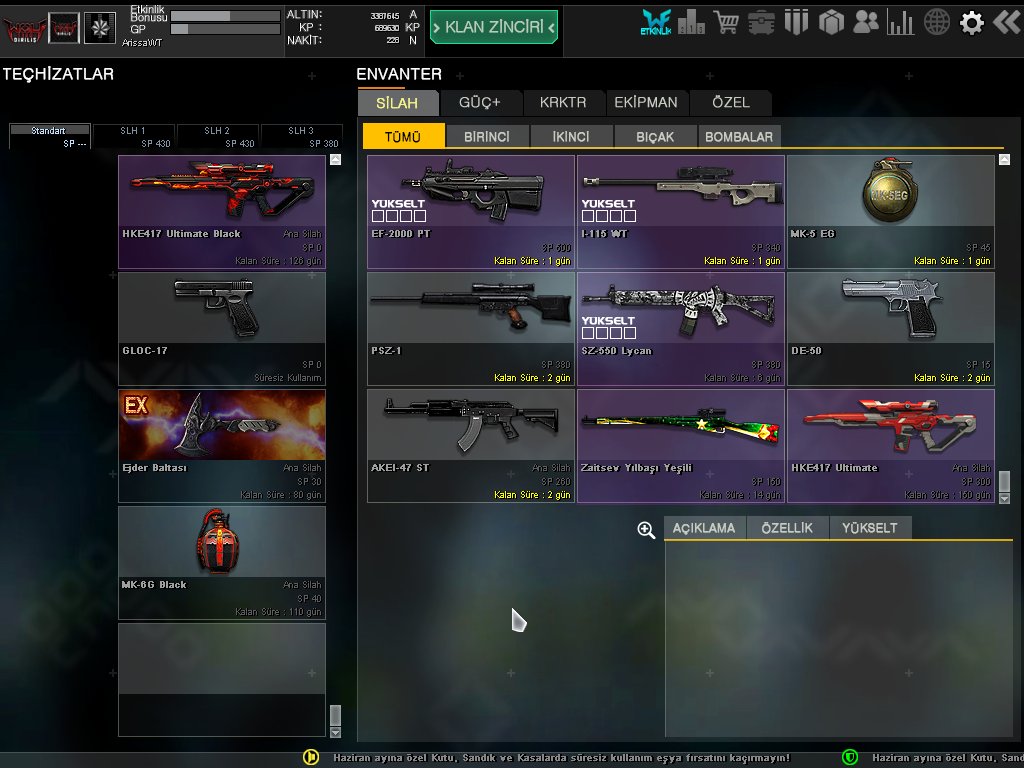This screenshot has width=1024, height=768.
Task: Click up arrow of equipment list scrollbar
Action: tap(336, 159)
